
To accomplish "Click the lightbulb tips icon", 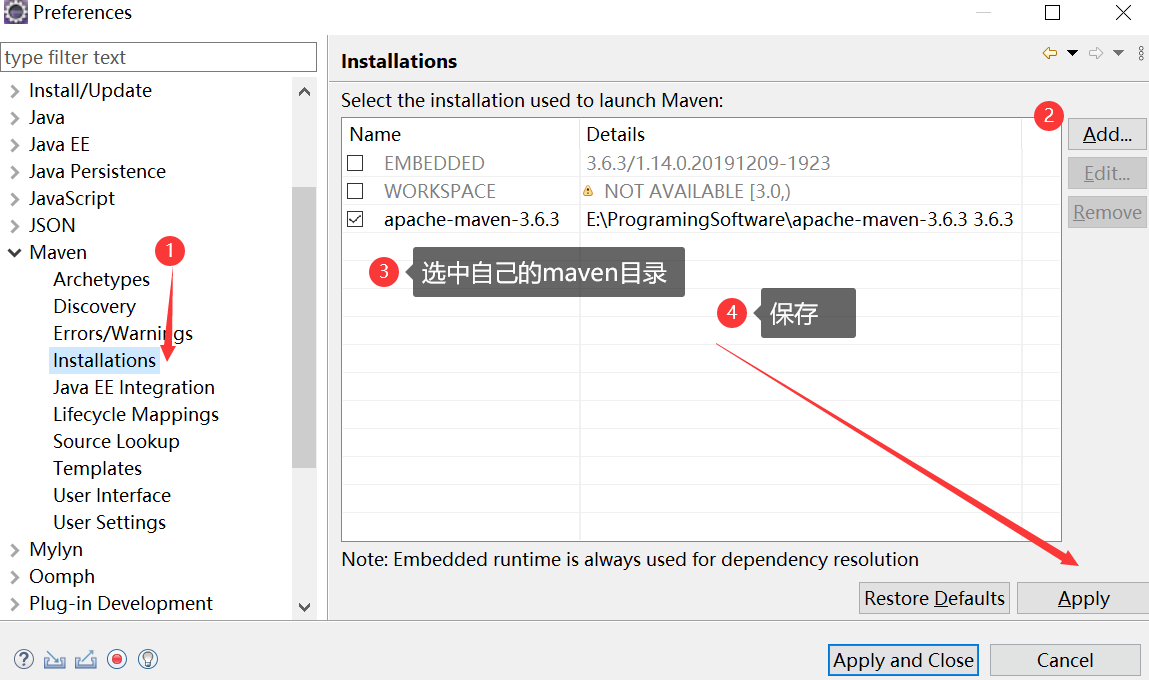I will tap(148, 659).
